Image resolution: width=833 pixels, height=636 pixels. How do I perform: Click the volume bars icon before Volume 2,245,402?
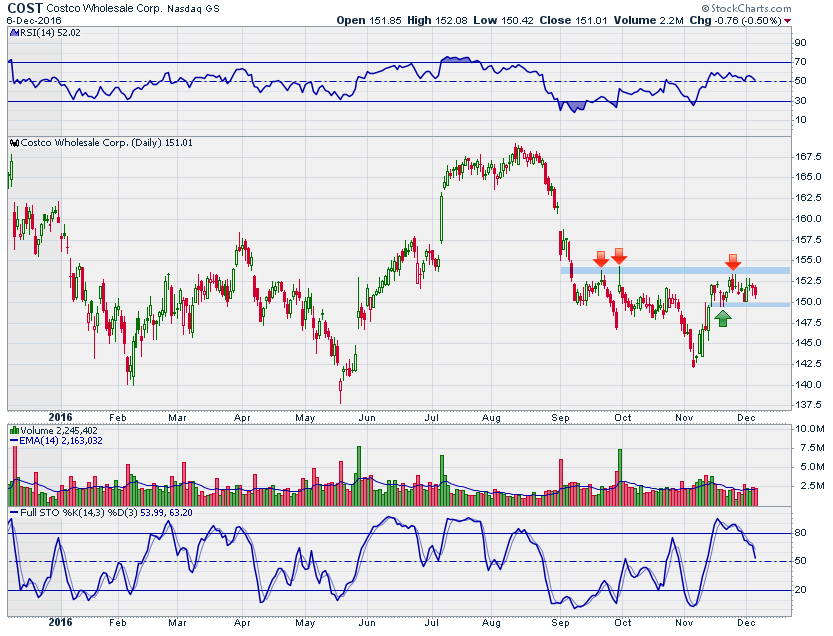14,430
